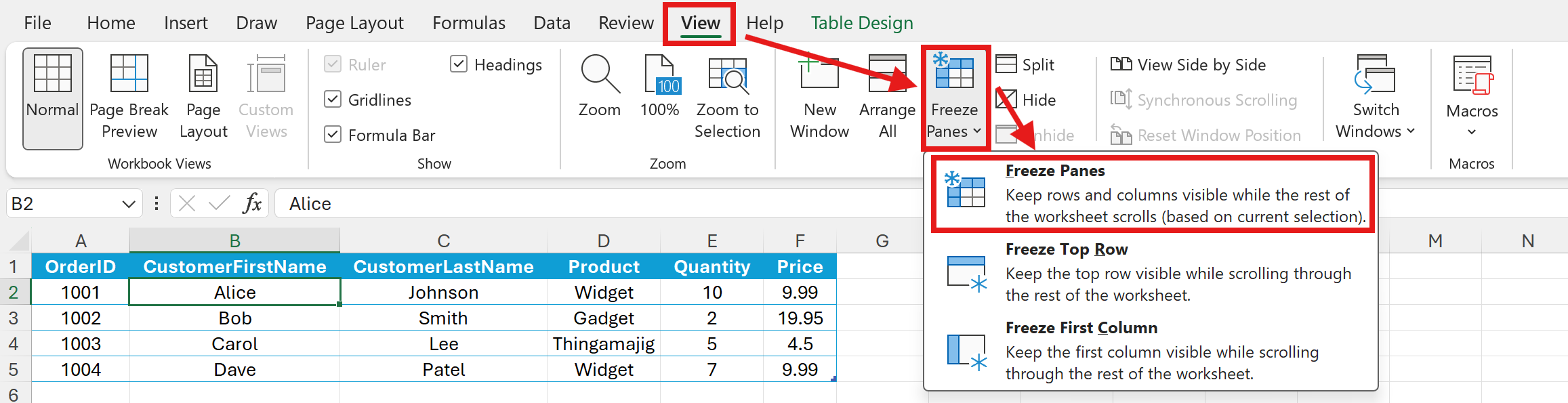Disable the Formula Bar checkbox
Viewport: 1568px width, 403px height.
pyautogui.click(x=333, y=135)
